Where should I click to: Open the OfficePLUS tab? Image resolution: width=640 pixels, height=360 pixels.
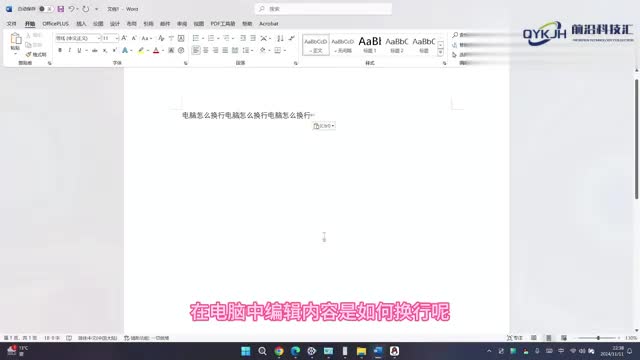pyautogui.click(x=56, y=24)
